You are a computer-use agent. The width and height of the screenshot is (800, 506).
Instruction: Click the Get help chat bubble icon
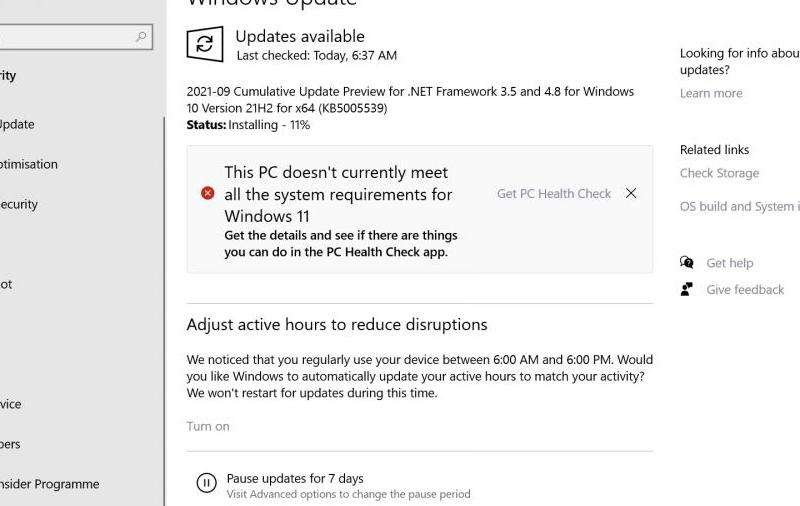click(687, 263)
